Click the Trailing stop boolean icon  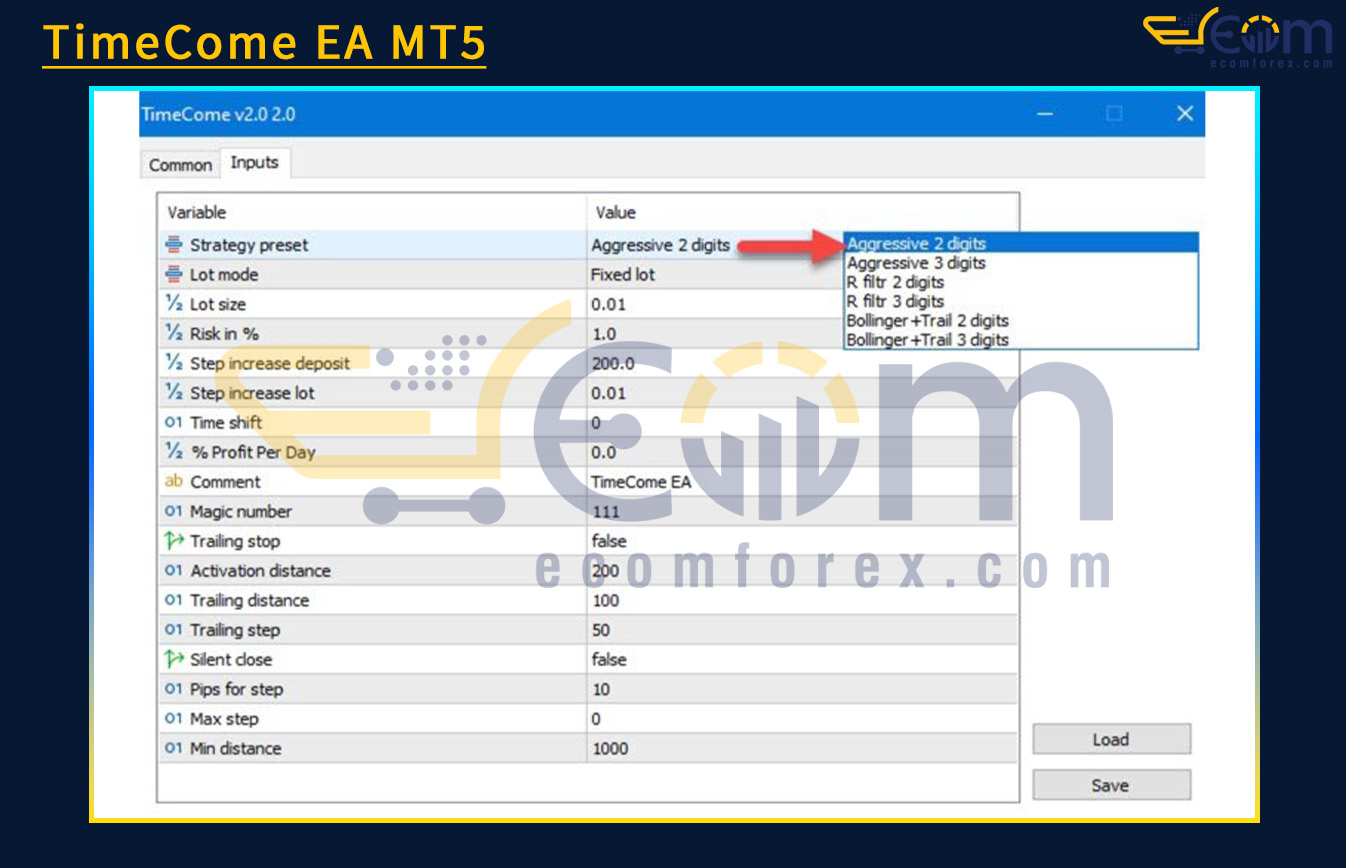pyautogui.click(x=174, y=541)
